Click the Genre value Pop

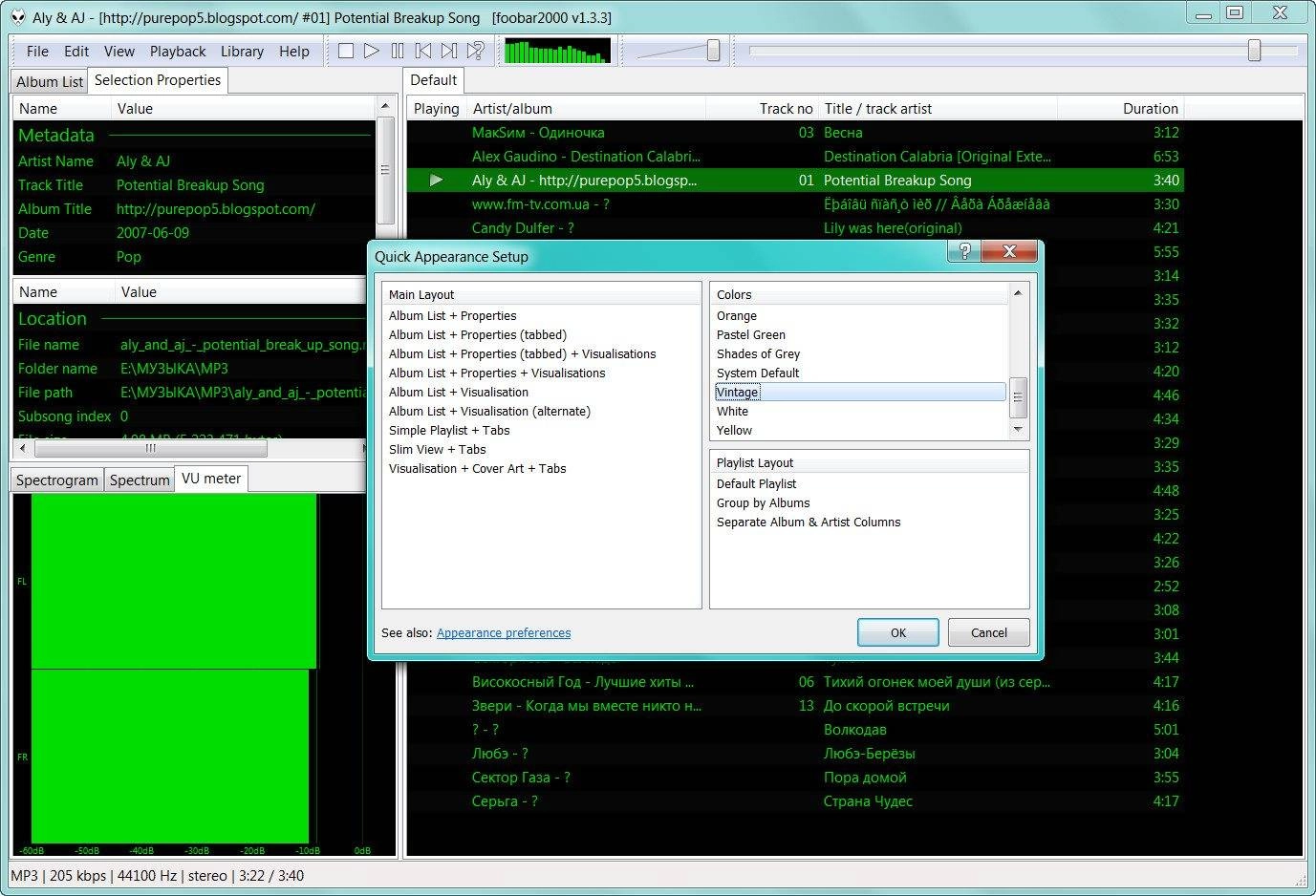pyautogui.click(x=129, y=257)
